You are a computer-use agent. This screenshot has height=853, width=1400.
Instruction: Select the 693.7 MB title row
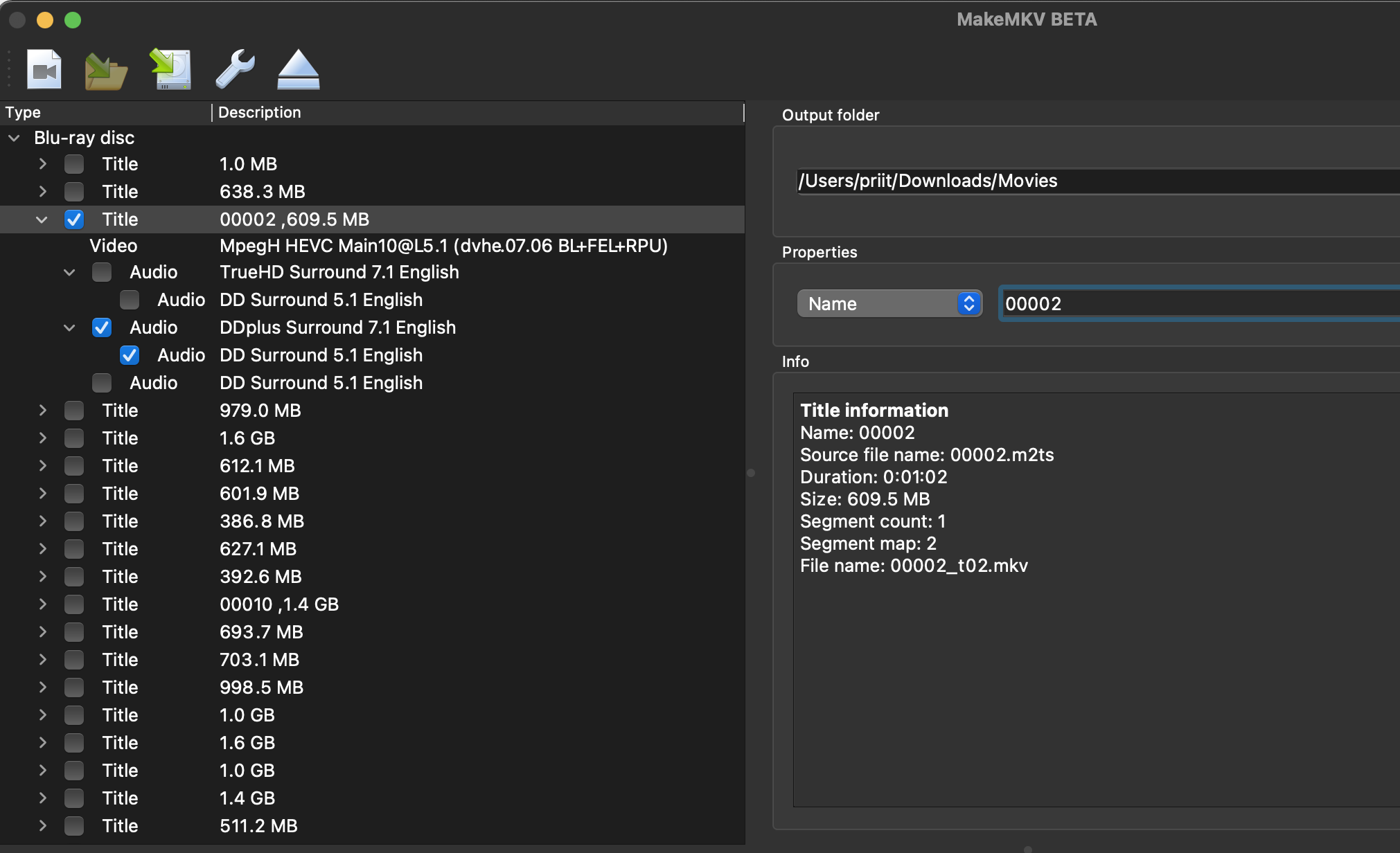click(x=373, y=632)
